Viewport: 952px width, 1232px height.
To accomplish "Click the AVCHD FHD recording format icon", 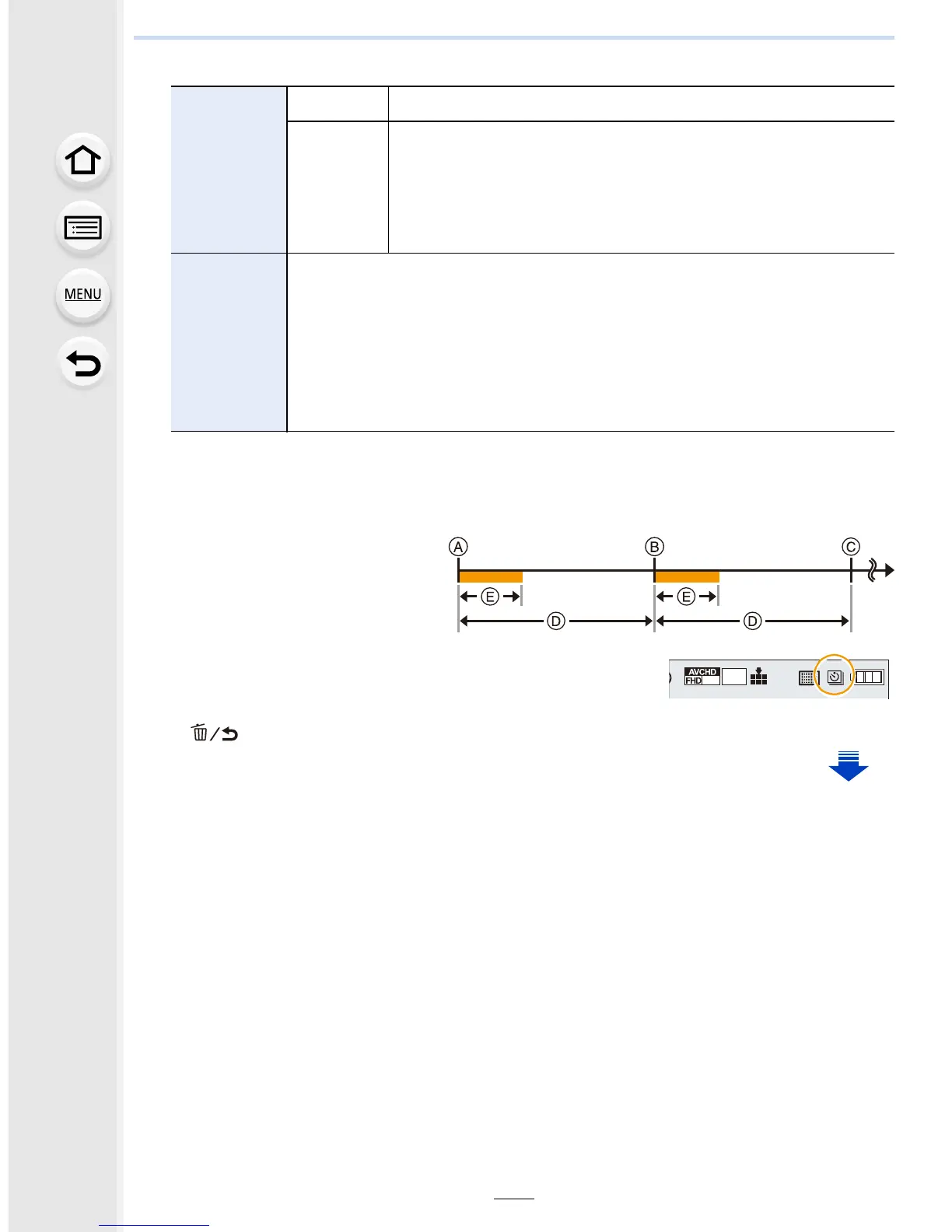I will point(702,676).
